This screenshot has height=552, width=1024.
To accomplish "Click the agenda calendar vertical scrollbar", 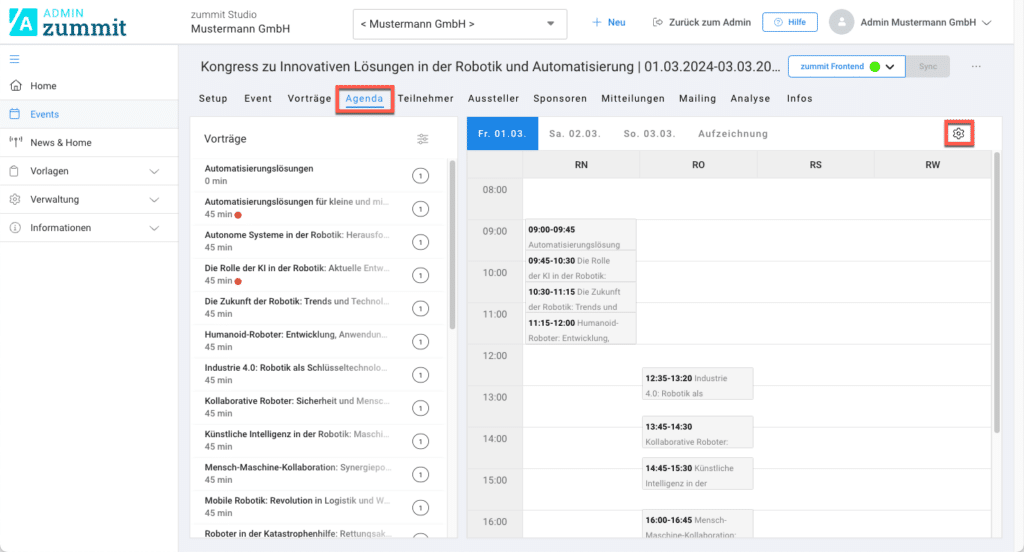I will (x=996, y=290).
